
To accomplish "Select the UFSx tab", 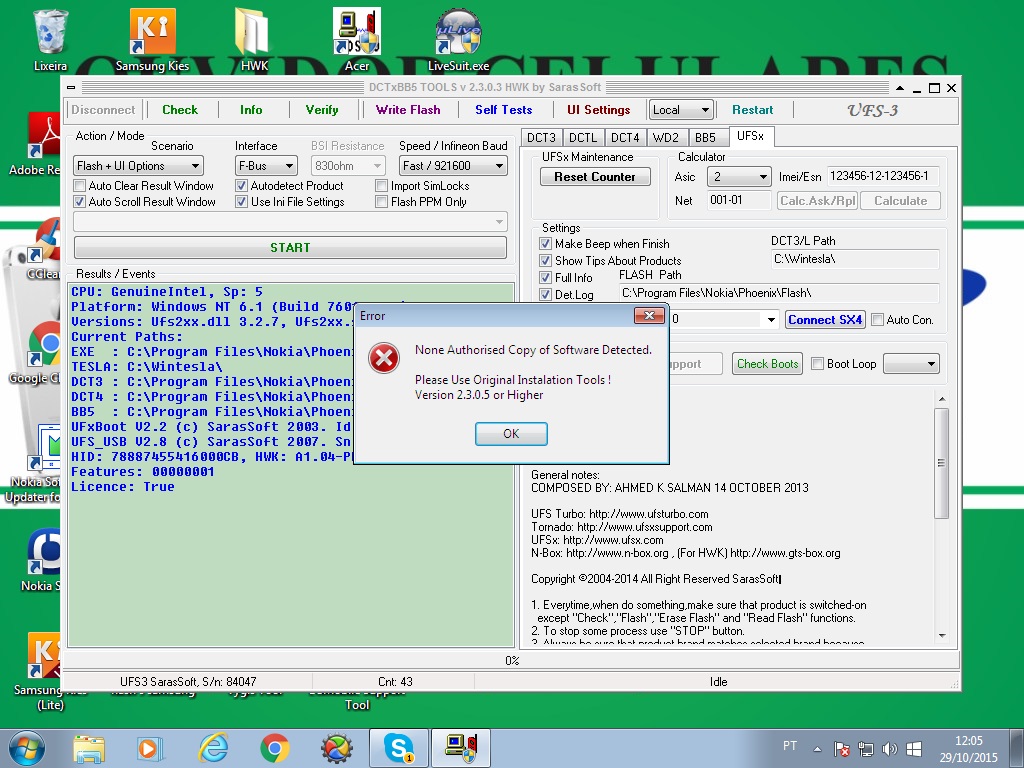I will pyautogui.click(x=750, y=136).
